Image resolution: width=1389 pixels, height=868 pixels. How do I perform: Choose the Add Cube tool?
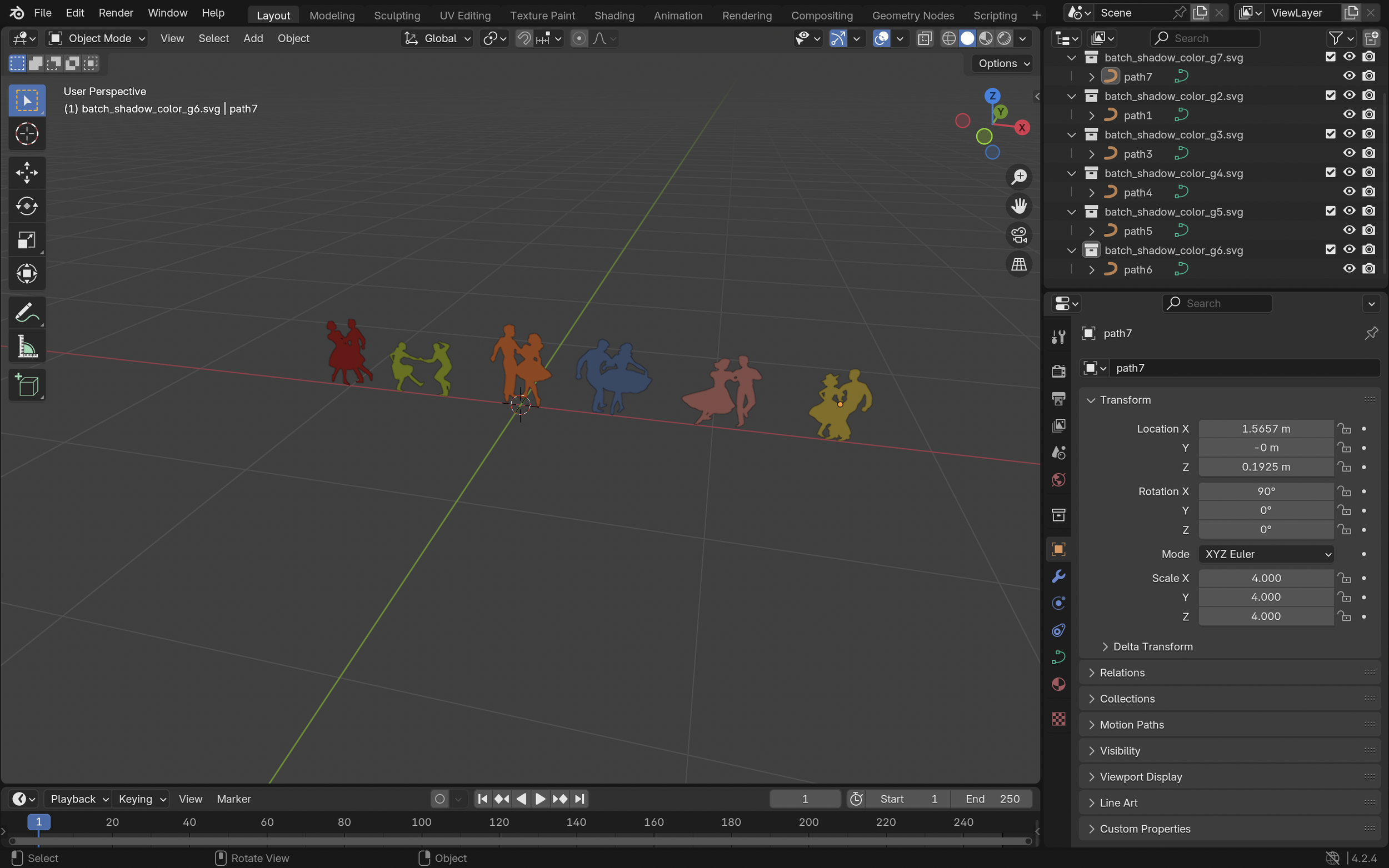point(27,385)
